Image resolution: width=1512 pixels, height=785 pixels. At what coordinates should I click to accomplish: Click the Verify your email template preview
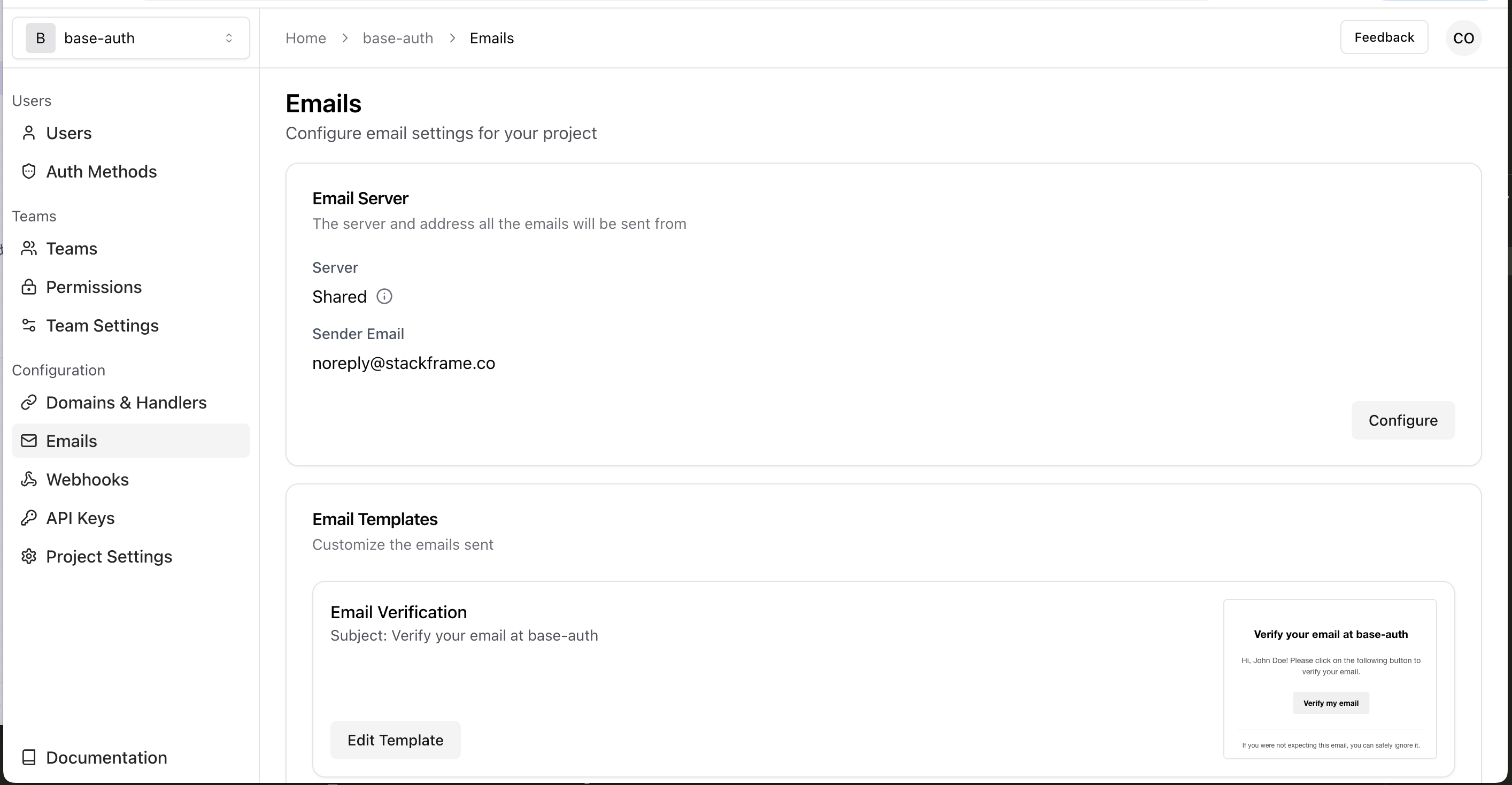click(x=1330, y=679)
